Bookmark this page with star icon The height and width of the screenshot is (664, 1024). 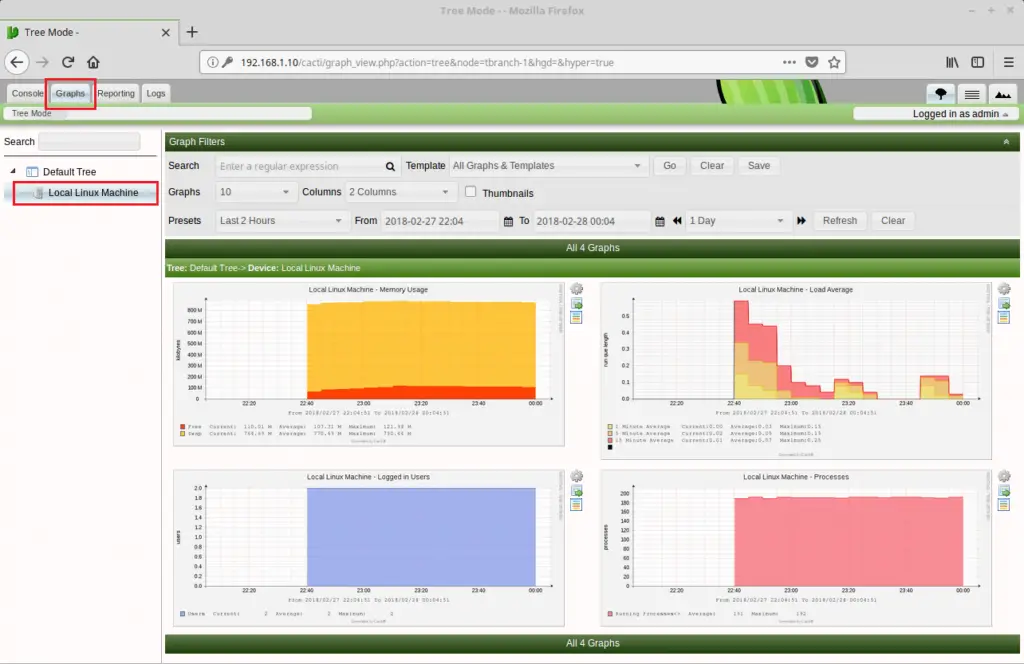click(x=834, y=62)
